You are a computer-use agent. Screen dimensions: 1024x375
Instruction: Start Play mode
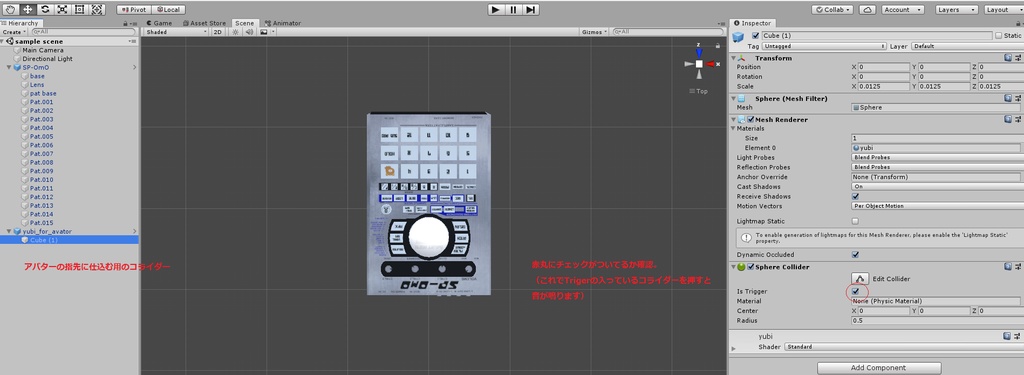pyautogui.click(x=496, y=9)
